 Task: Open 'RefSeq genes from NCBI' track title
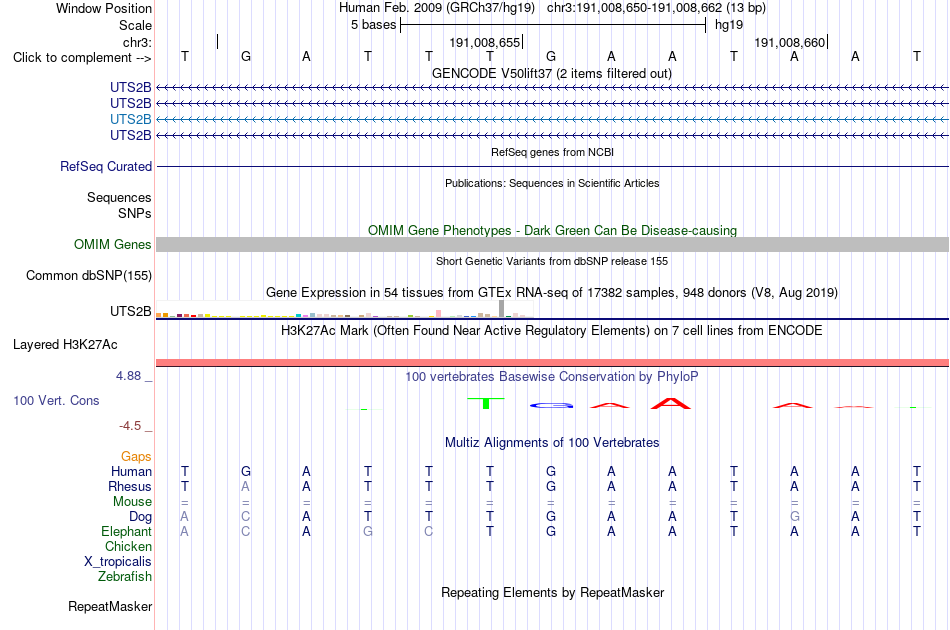point(552,152)
